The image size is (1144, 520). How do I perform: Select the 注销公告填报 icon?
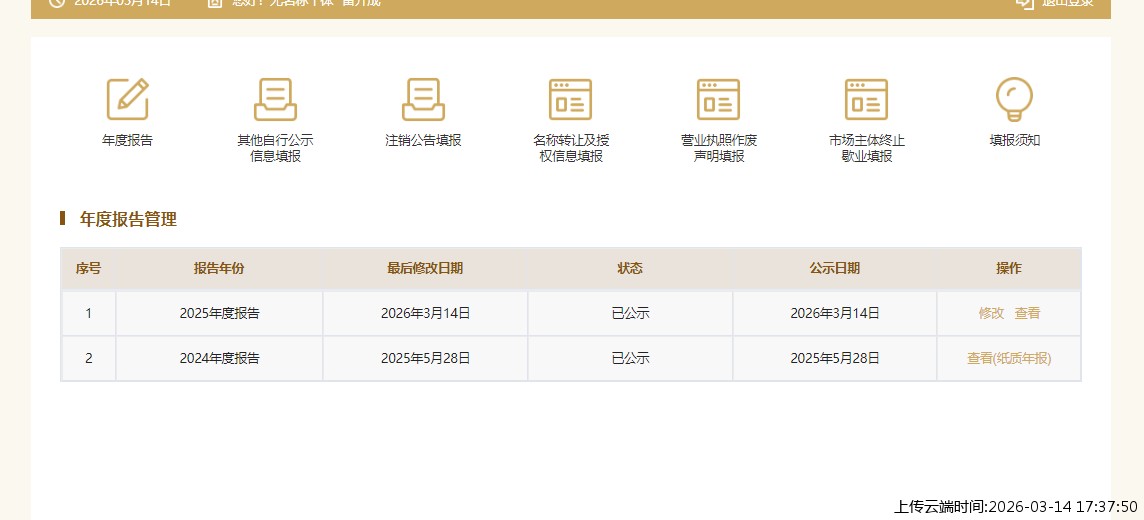coord(423,99)
